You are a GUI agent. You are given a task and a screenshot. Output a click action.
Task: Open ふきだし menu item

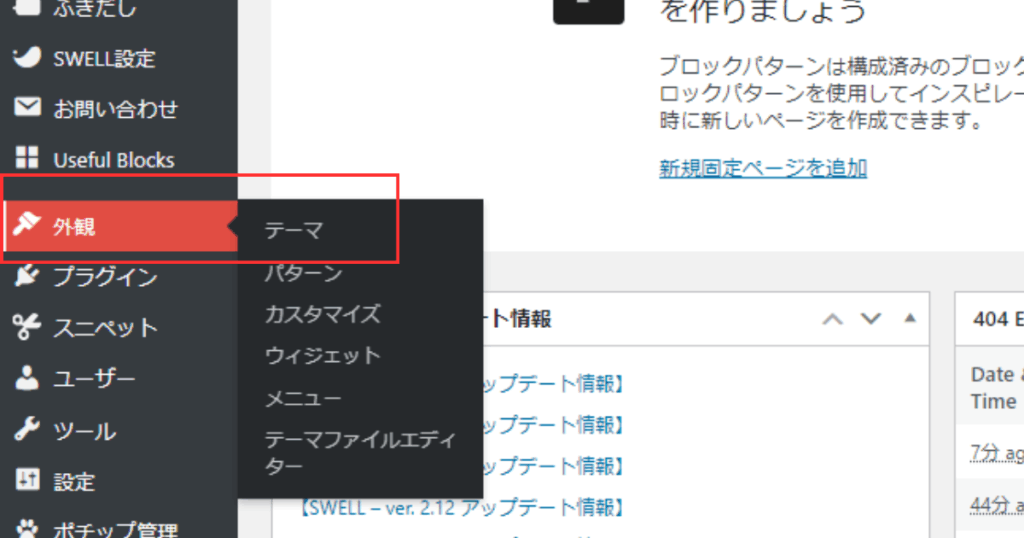point(119,11)
